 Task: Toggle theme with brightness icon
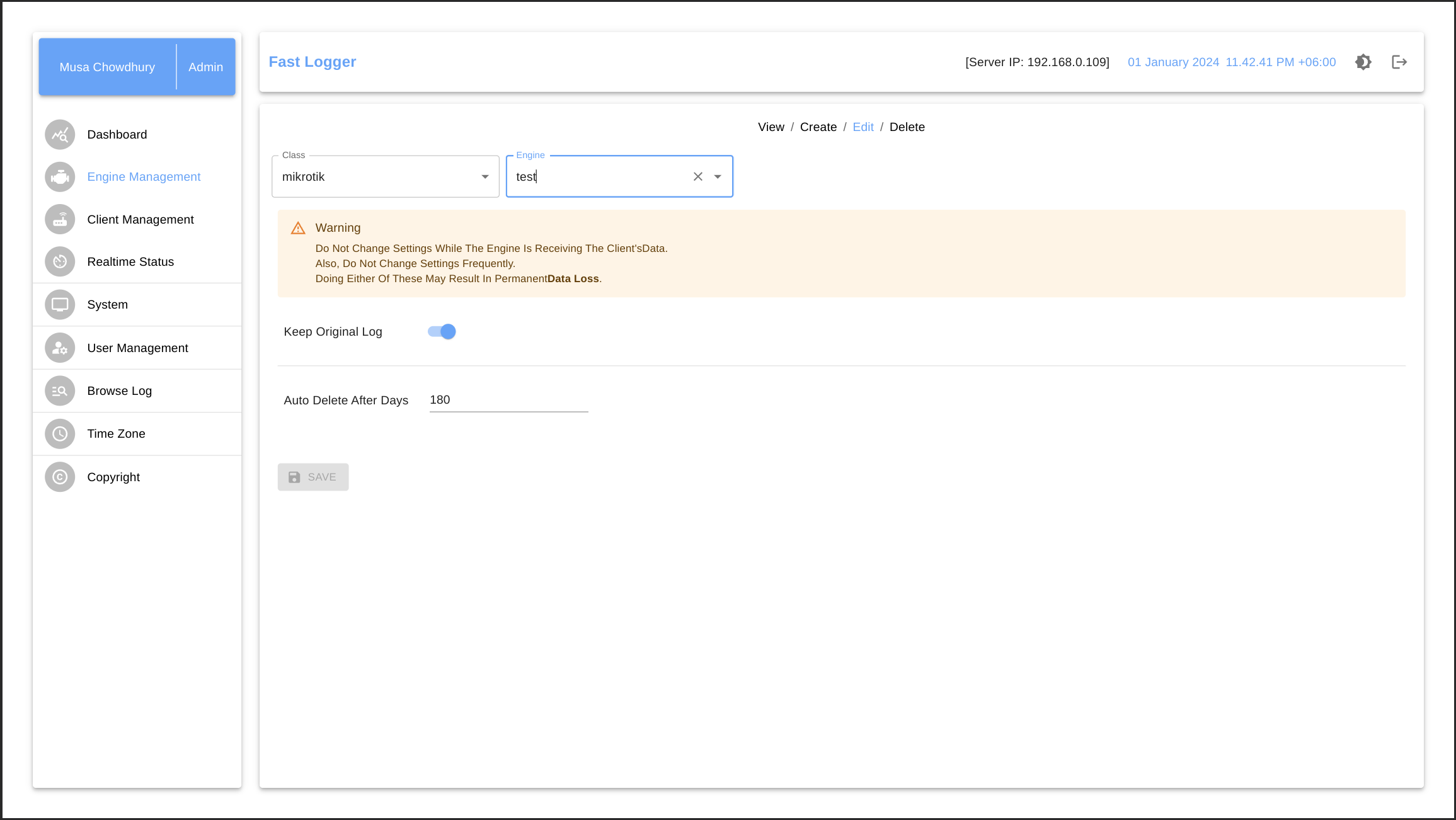[1363, 62]
